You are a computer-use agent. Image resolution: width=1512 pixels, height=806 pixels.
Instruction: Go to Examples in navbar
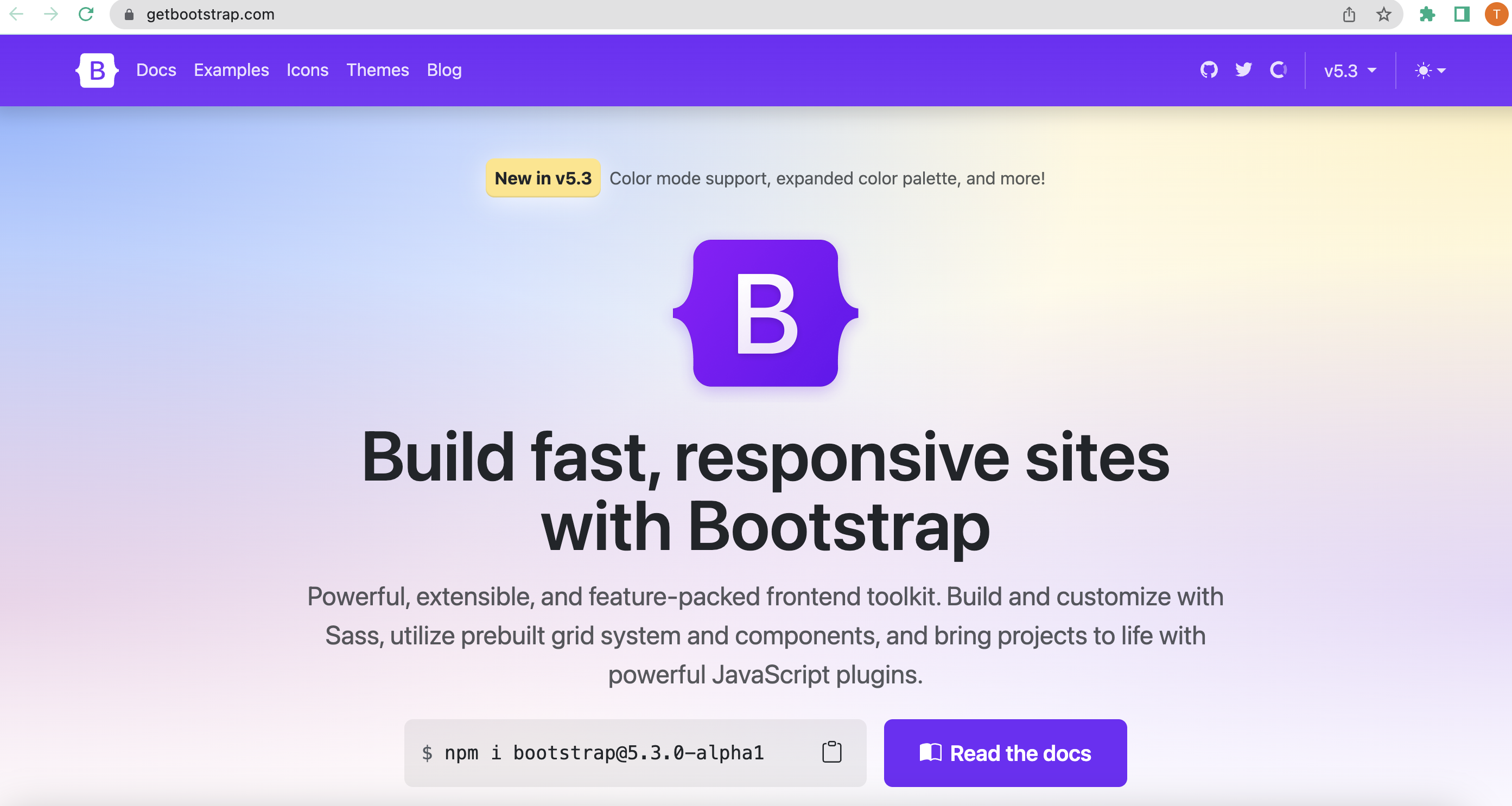[x=231, y=71]
